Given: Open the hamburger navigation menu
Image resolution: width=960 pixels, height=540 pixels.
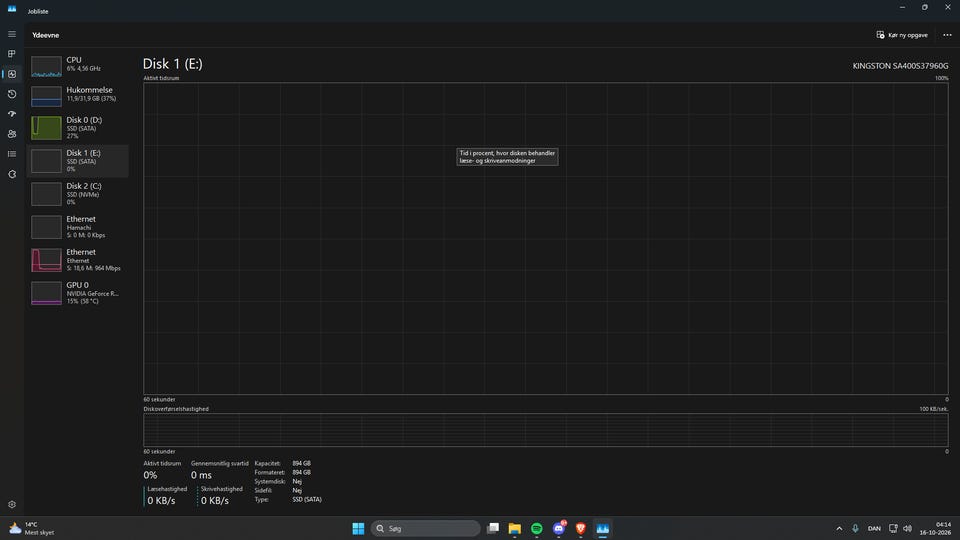Looking at the screenshot, I should tap(12, 34).
